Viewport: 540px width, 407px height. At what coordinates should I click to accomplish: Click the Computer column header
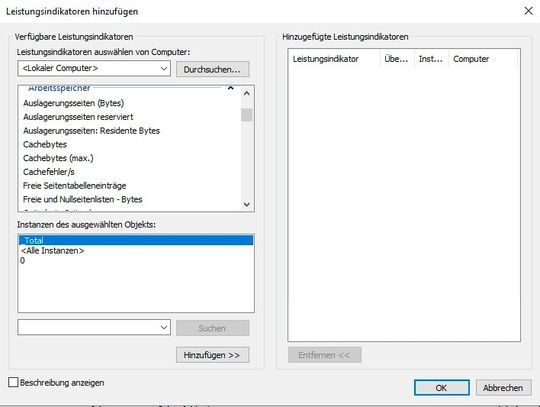pos(483,59)
